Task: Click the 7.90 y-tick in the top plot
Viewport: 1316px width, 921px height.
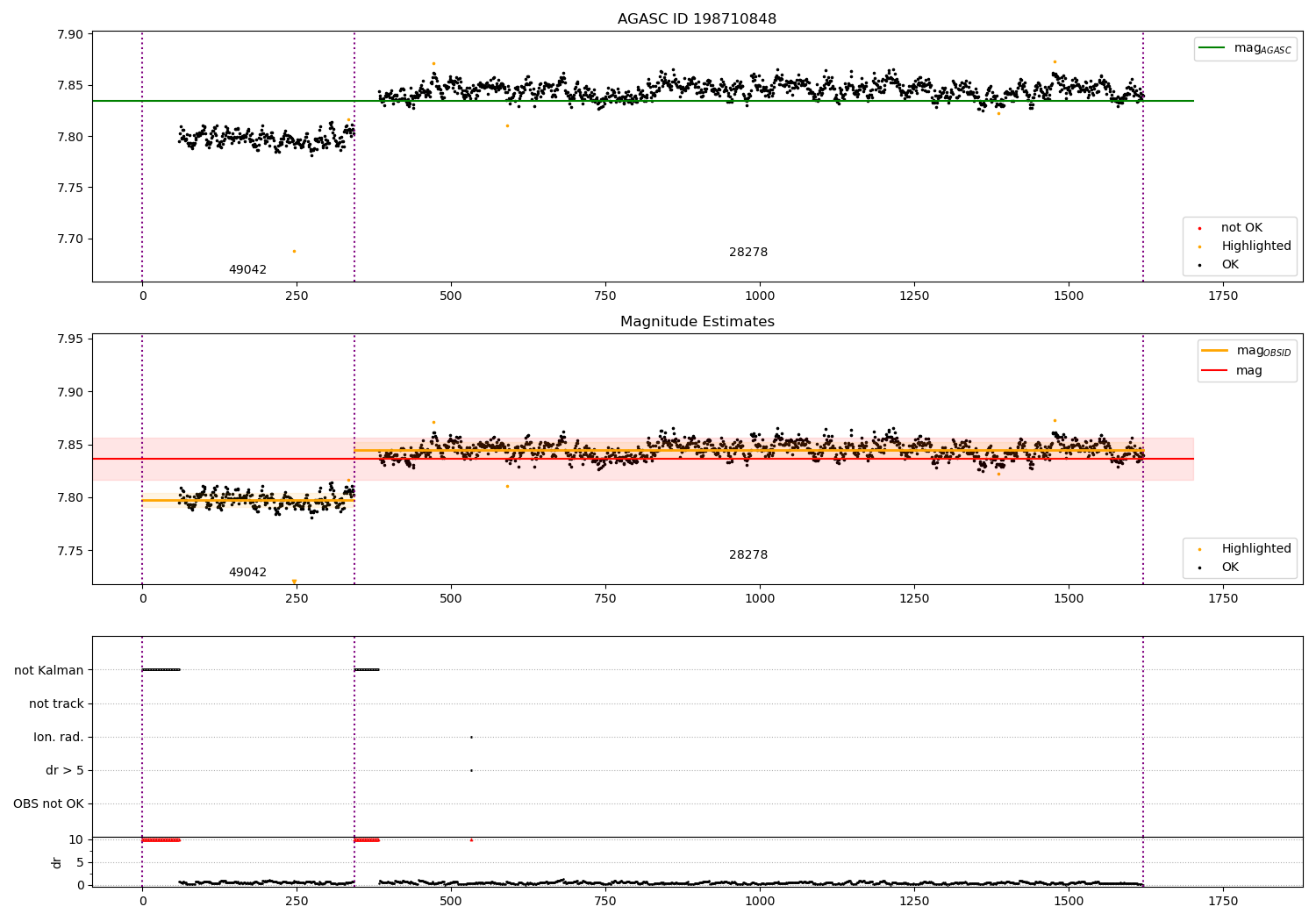Action: 71,35
